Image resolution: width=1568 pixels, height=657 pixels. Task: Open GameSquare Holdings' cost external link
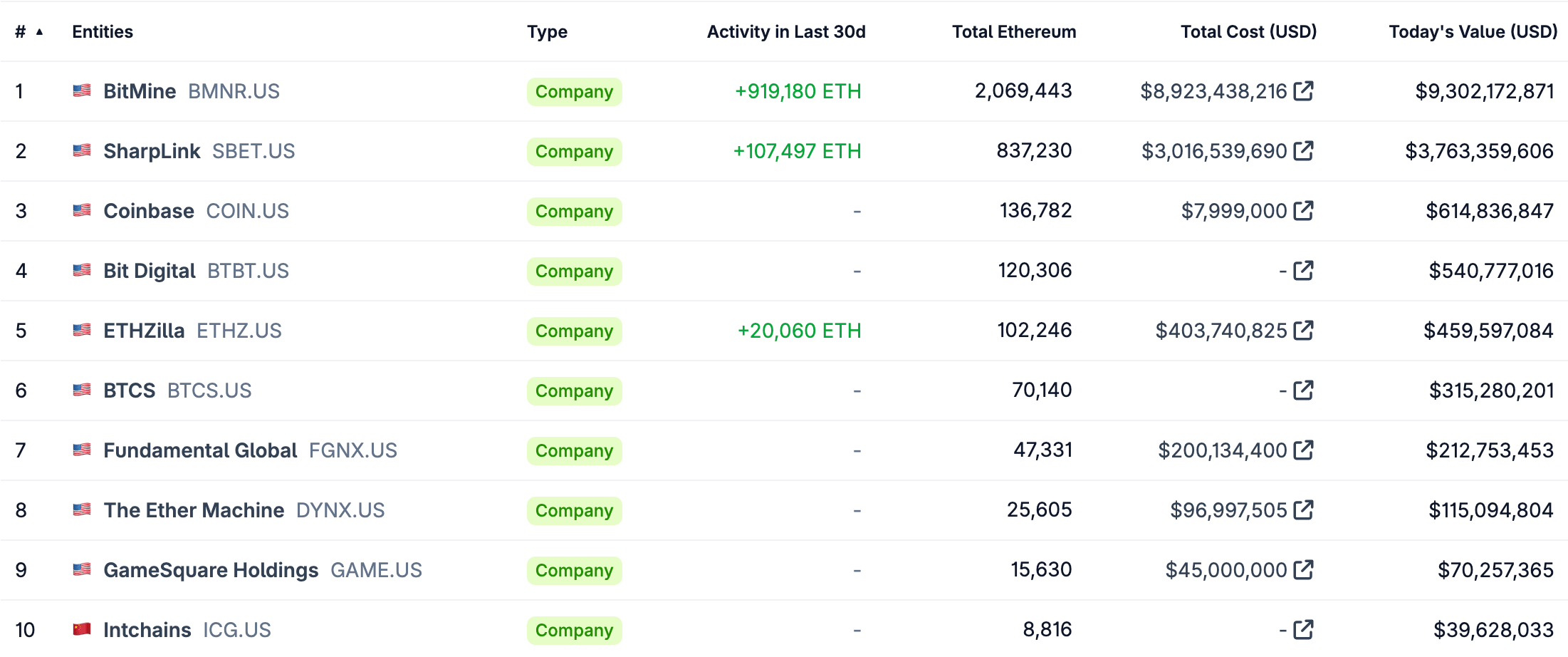(x=1305, y=570)
